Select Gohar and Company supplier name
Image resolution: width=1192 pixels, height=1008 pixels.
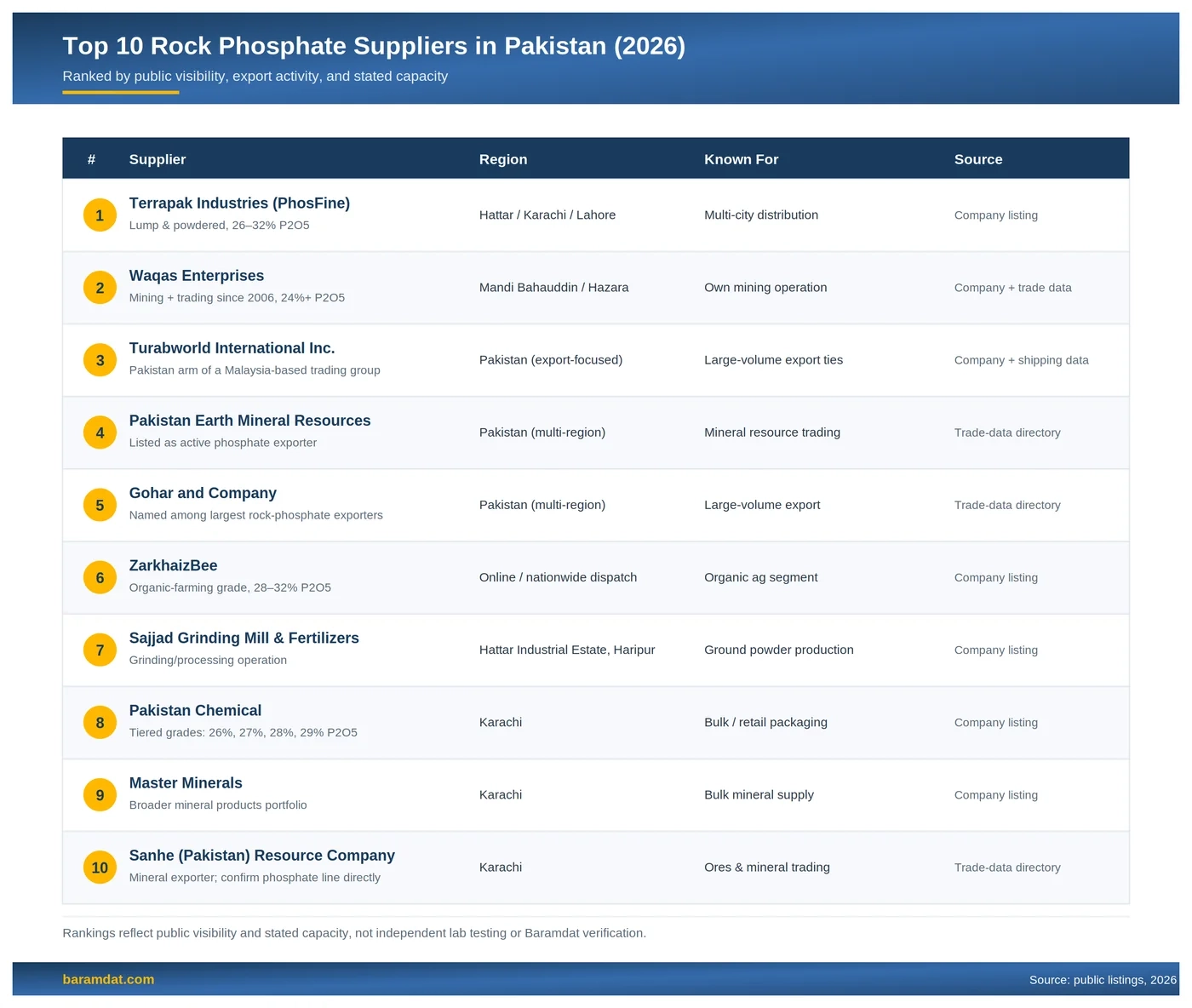203,492
